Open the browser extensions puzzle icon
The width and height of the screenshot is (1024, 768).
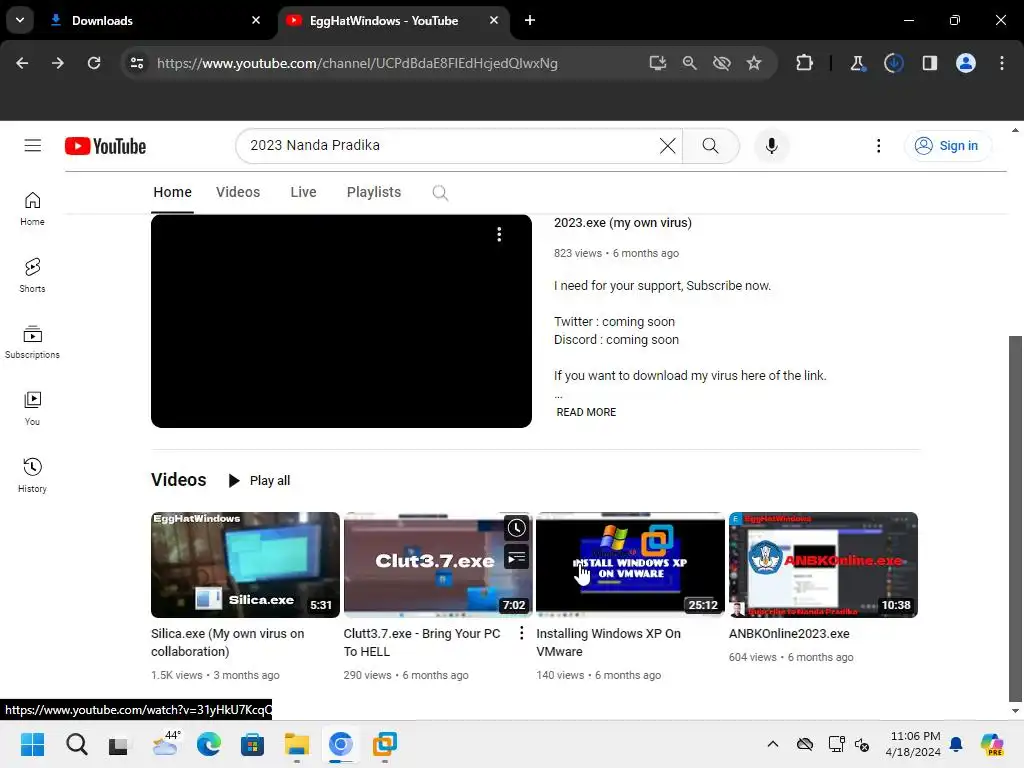click(805, 63)
